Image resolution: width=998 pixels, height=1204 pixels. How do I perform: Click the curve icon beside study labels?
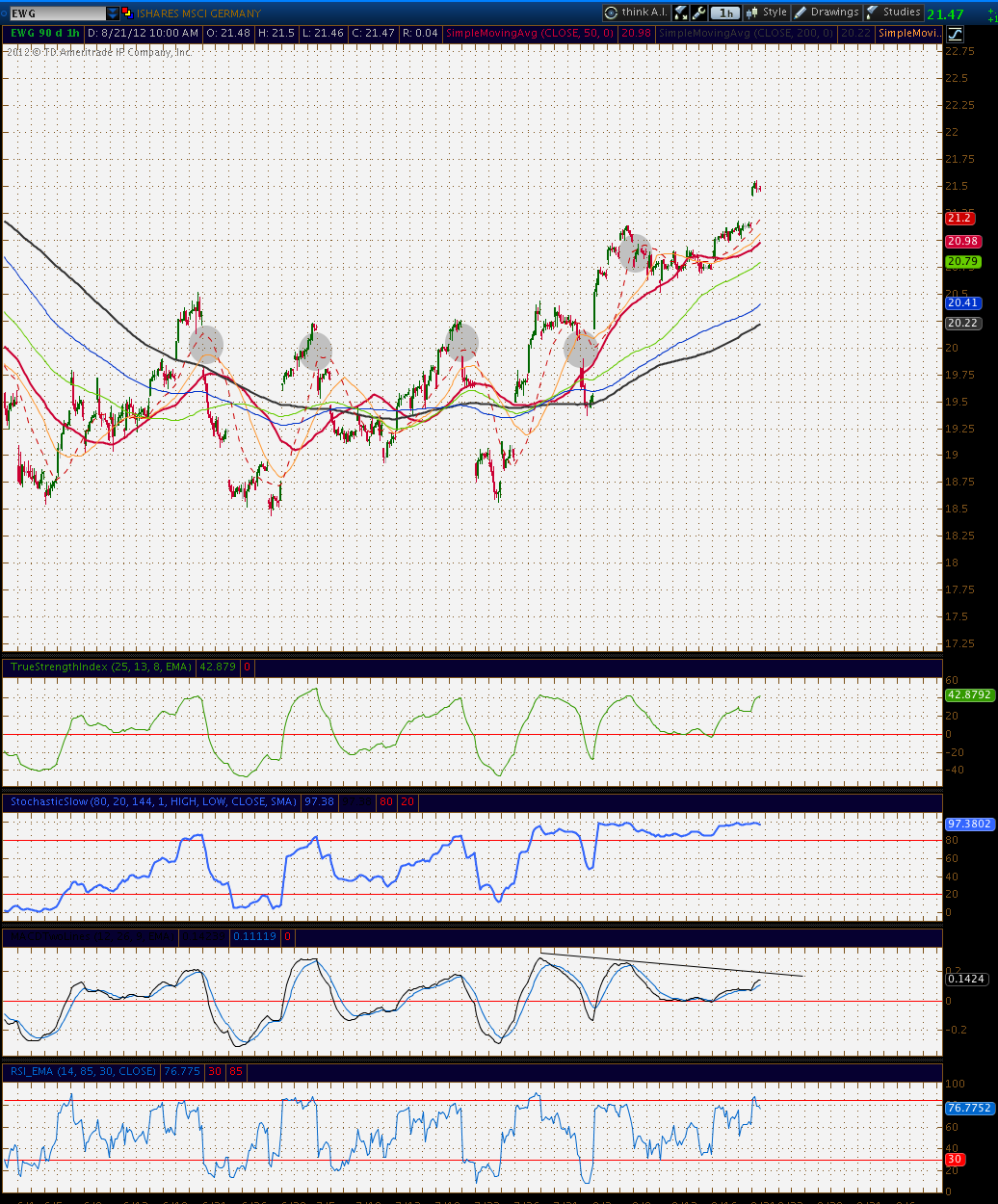point(956,33)
